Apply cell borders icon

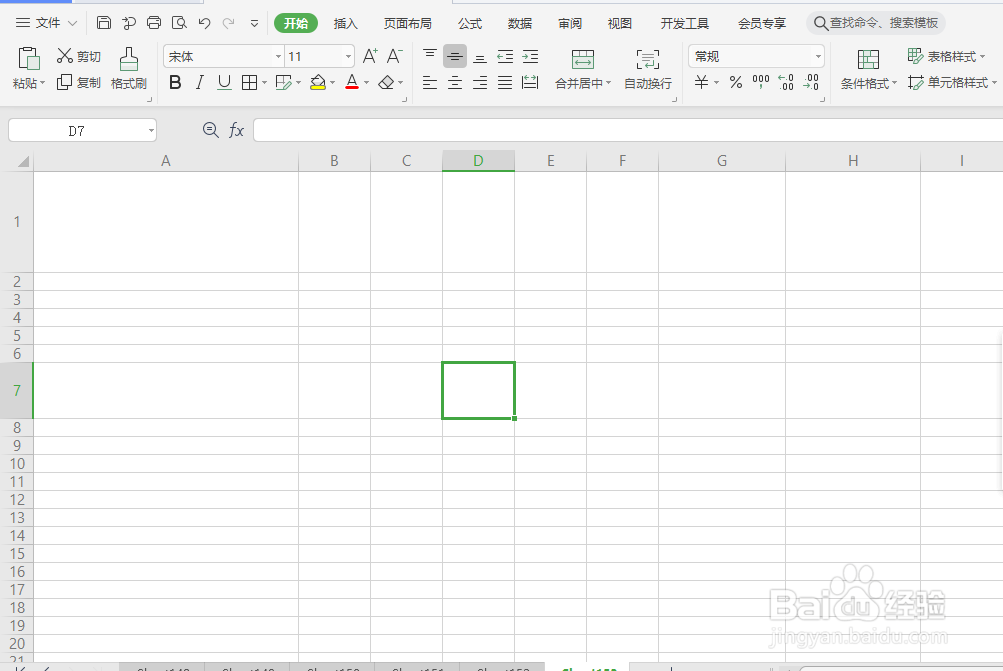click(x=249, y=83)
